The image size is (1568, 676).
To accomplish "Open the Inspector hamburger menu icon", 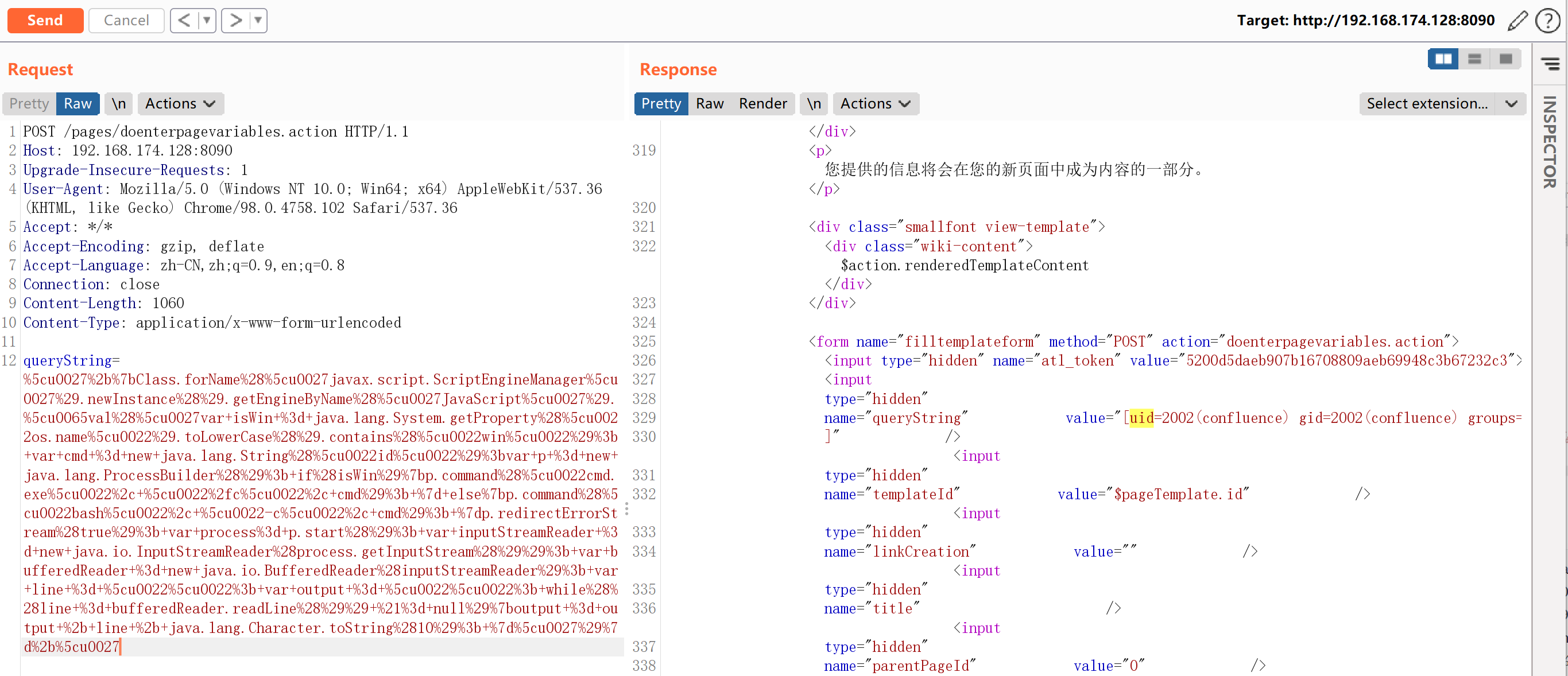I will click(1550, 63).
